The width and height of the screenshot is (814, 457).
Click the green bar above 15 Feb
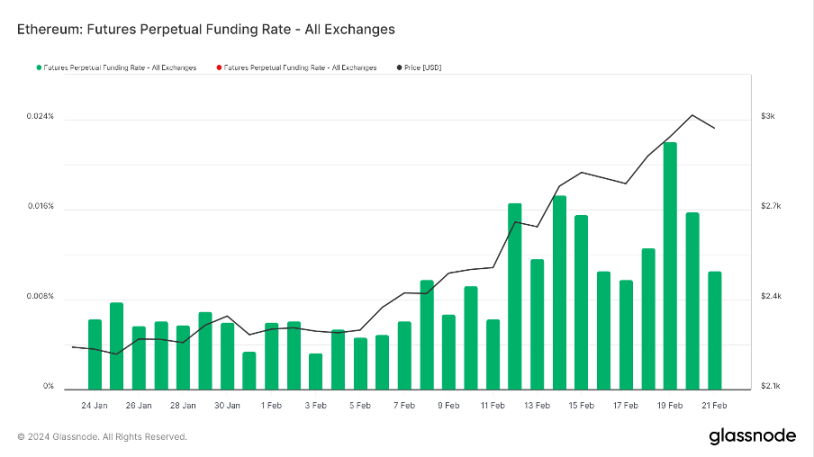point(581,302)
